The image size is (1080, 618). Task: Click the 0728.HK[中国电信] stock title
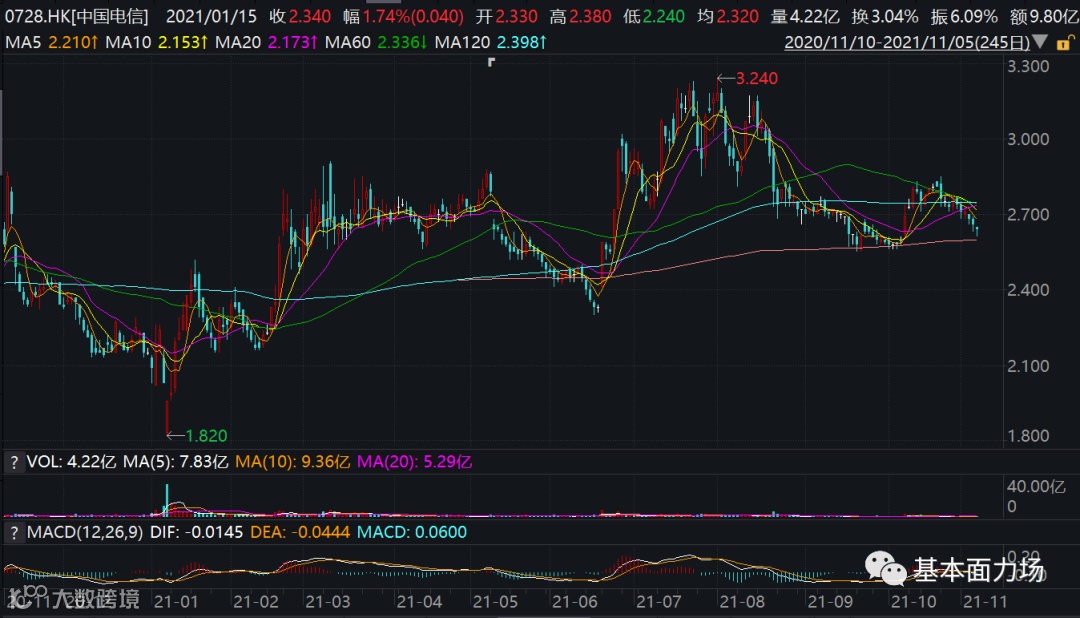point(76,16)
